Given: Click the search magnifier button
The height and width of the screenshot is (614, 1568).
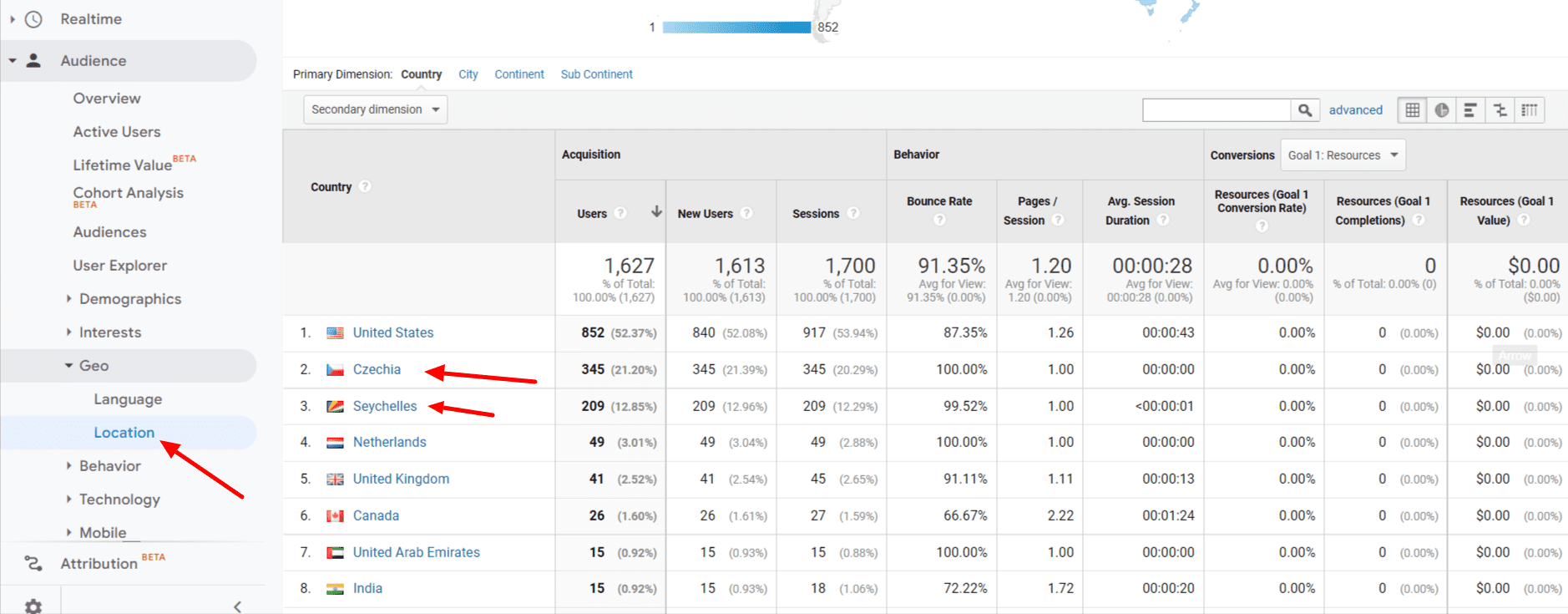Looking at the screenshot, I should (x=1304, y=109).
